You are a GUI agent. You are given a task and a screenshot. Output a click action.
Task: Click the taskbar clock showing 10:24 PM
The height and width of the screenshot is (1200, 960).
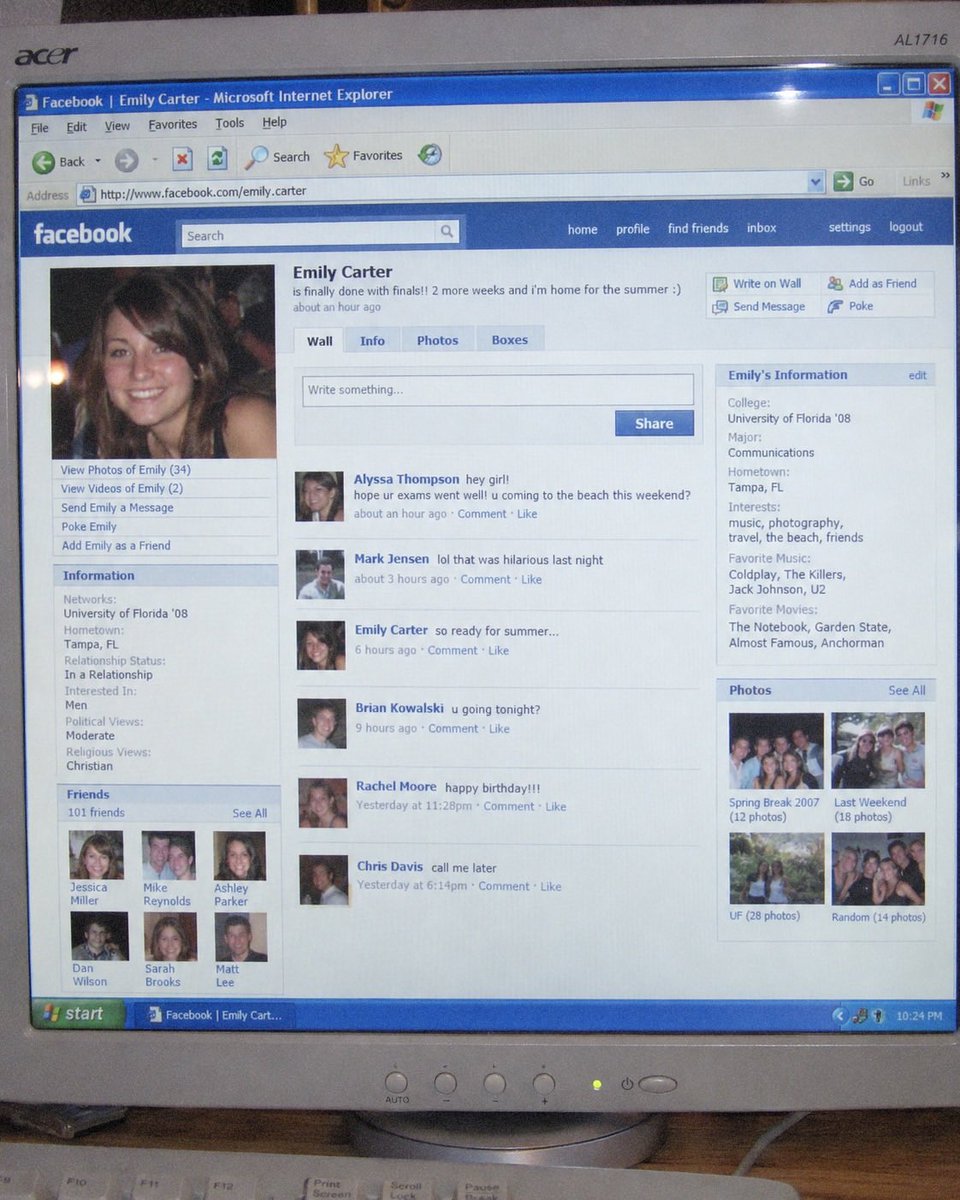click(x=919, y=1016)
